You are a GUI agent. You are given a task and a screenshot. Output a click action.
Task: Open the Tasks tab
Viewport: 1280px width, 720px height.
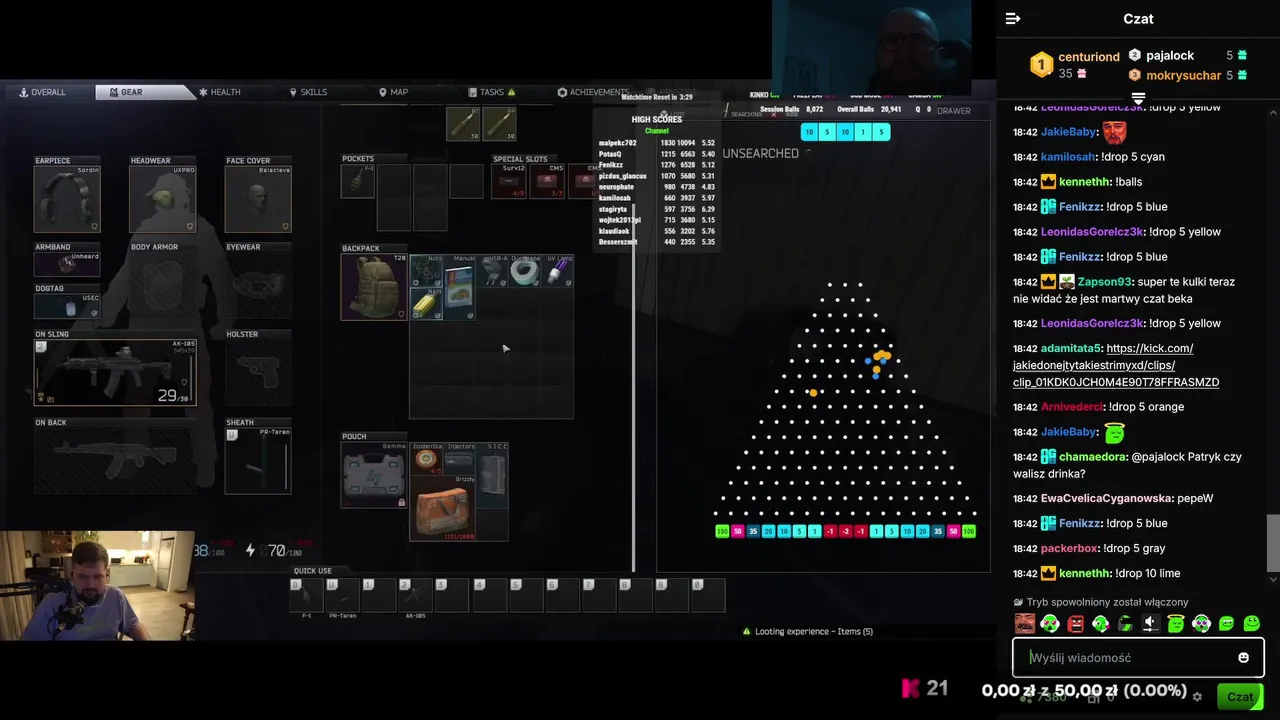[x=492, y=92]
